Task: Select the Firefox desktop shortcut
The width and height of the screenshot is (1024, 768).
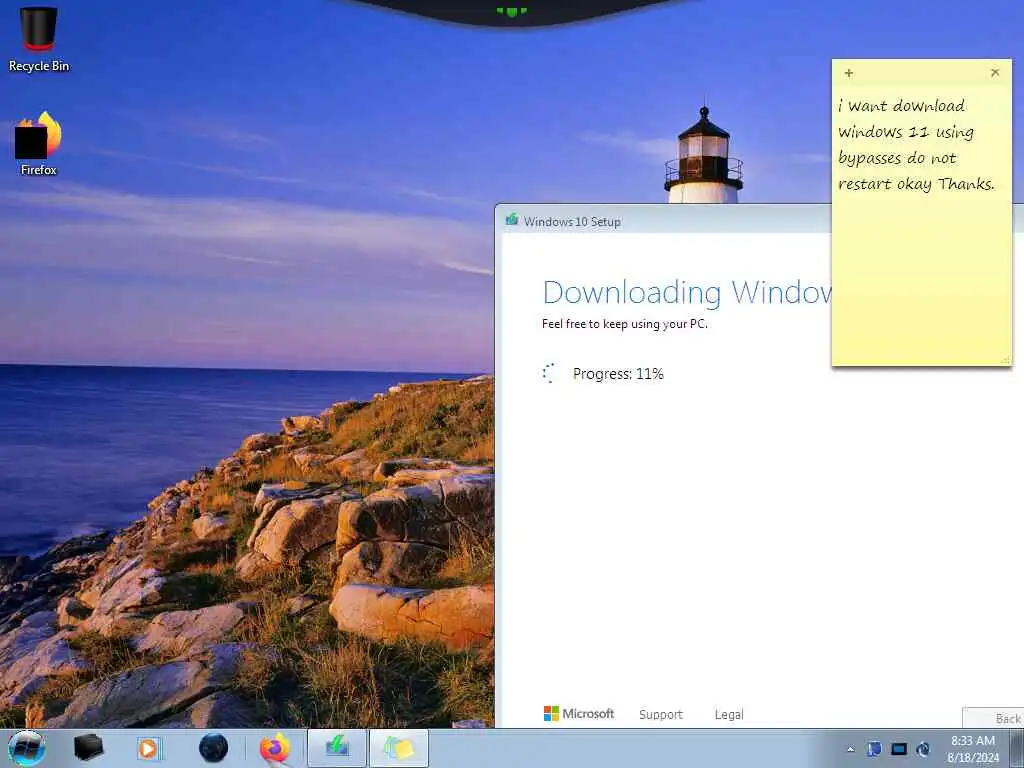Action: pos(39,144)
